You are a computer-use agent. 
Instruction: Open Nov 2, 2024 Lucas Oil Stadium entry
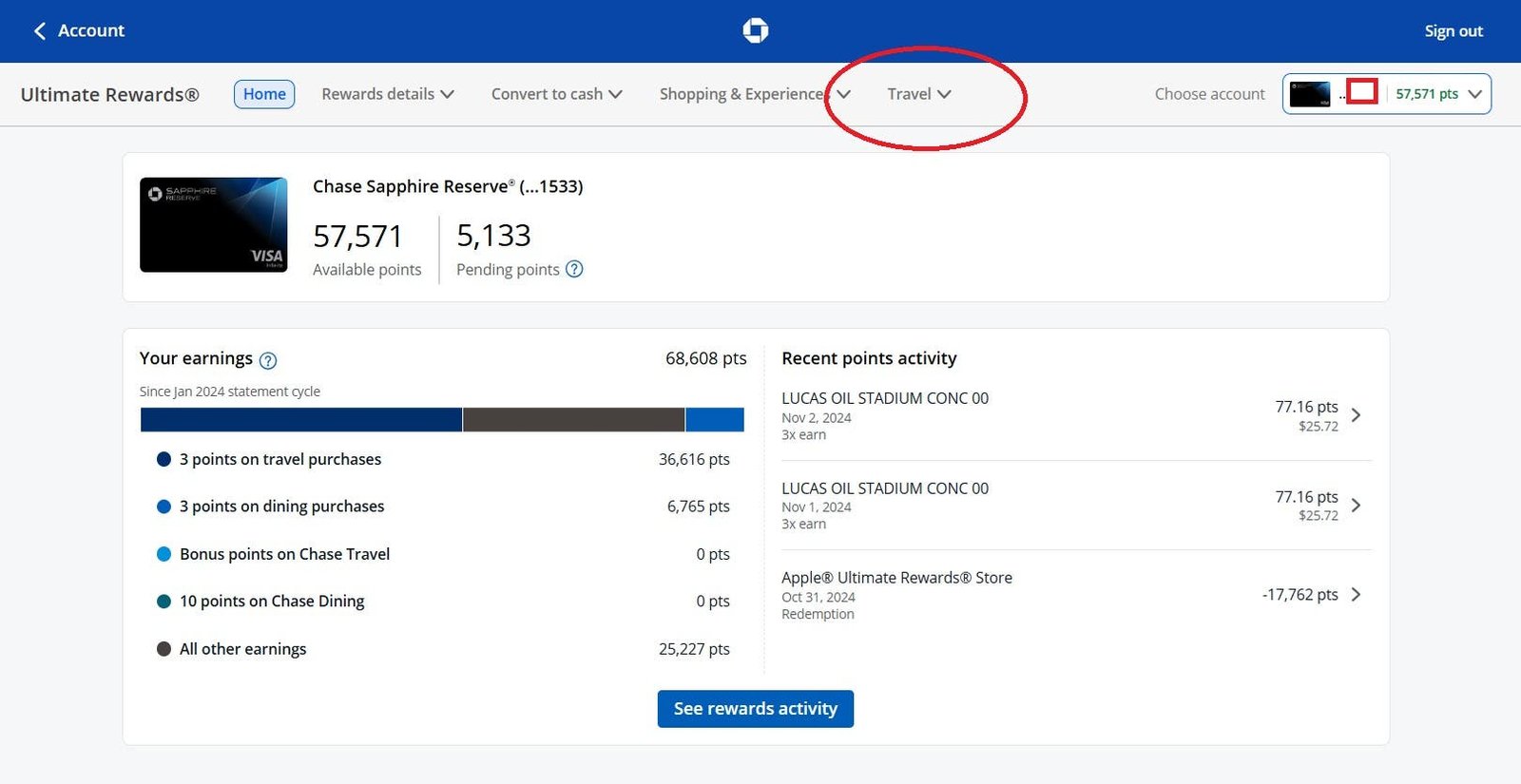1076,415
